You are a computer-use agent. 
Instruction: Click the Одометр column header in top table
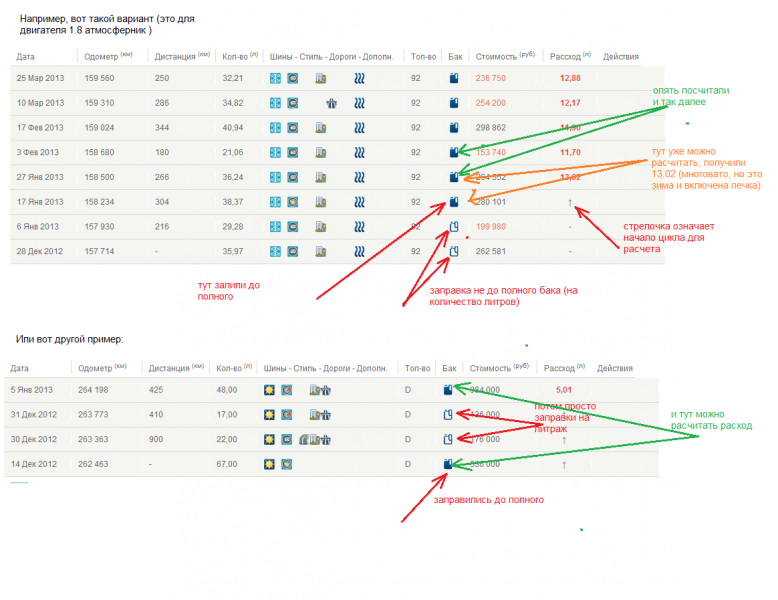[98, 57]
